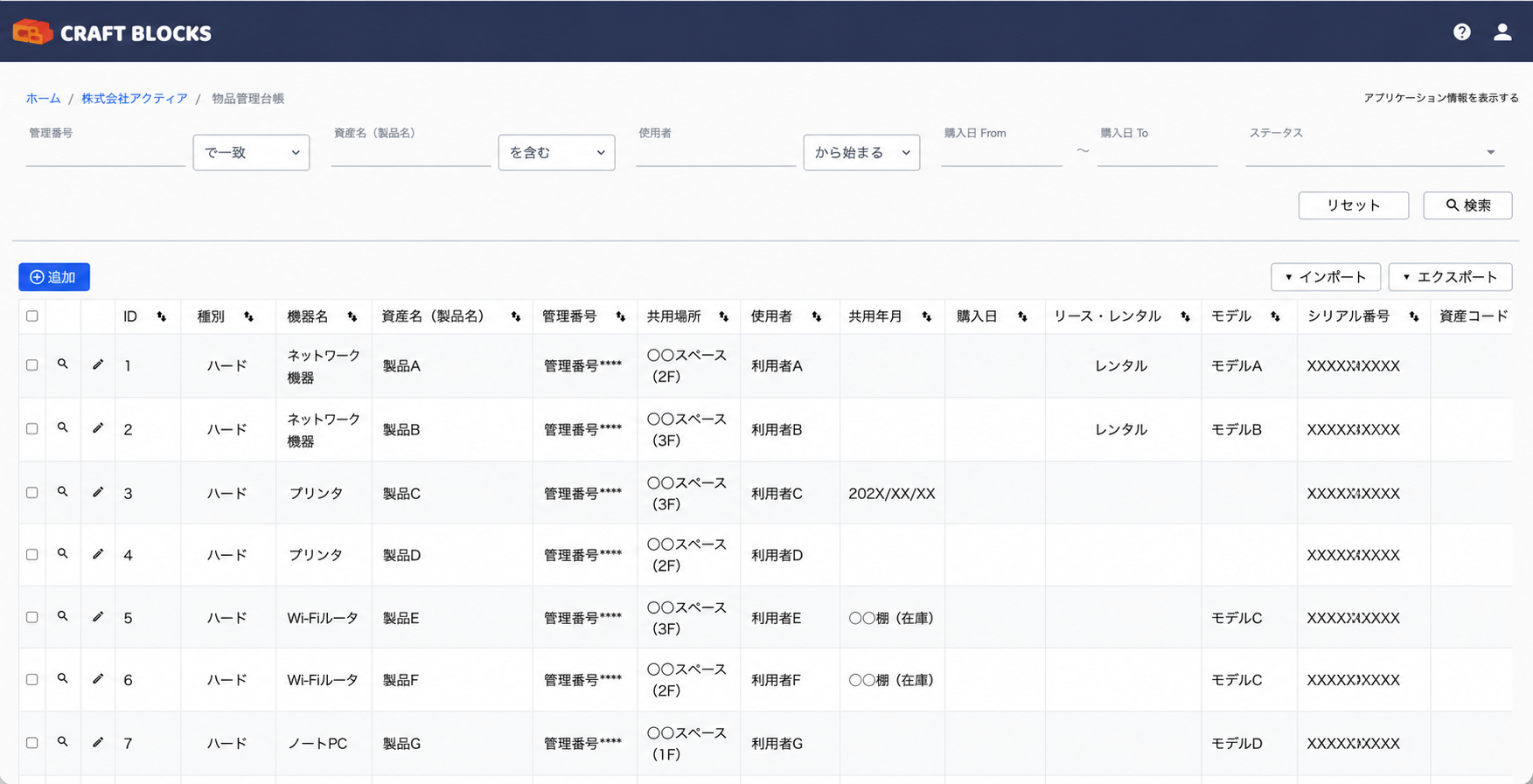Open the help question mark icon

coord(1461,32)
